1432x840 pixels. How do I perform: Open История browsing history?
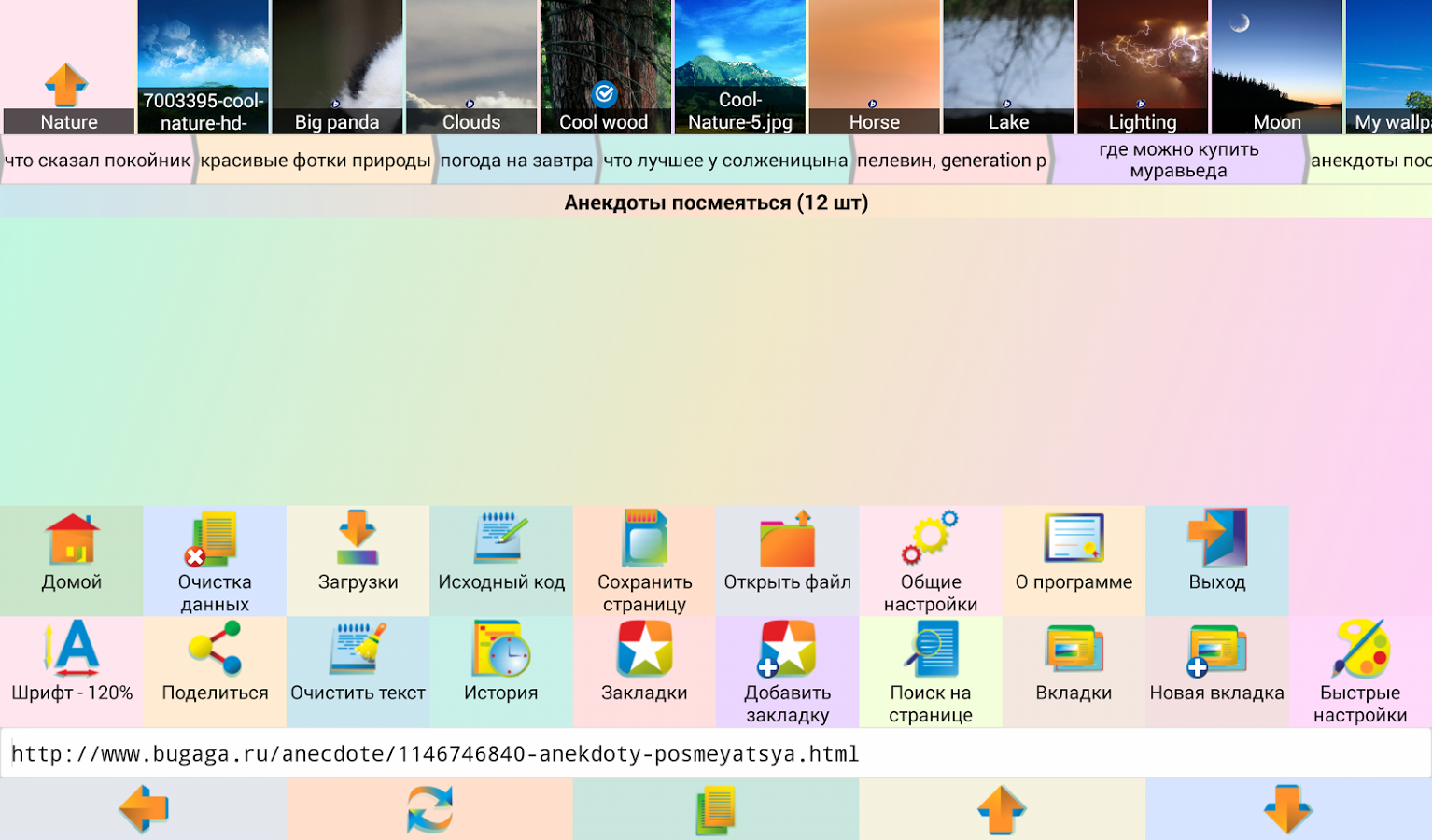501,671
